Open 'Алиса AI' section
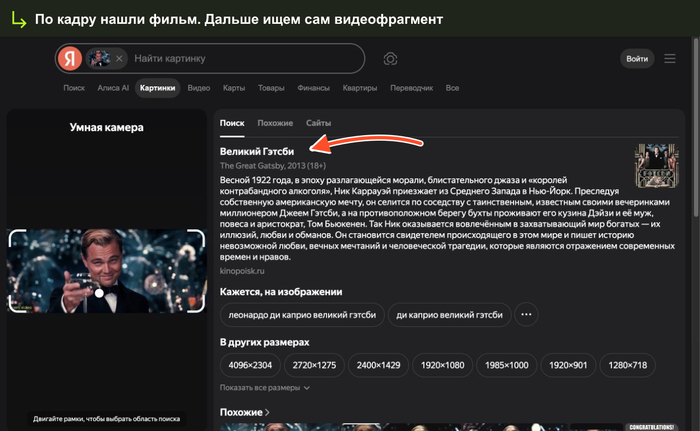This screenshot has height=431, width=700. [113, 88]
